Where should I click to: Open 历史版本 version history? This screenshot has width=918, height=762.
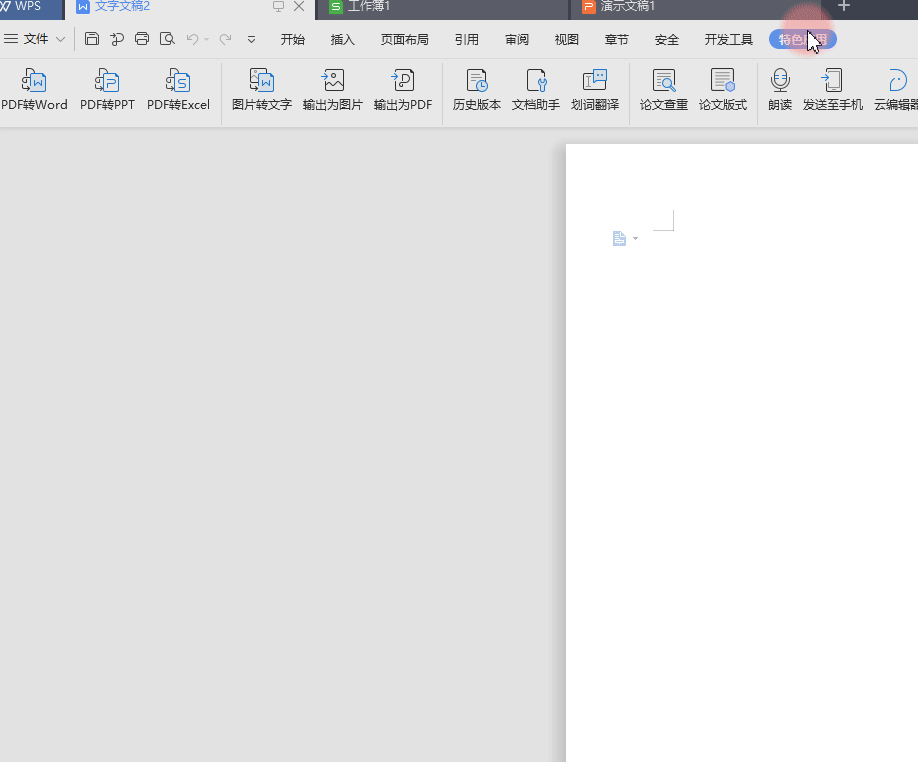tap(477, 91)
